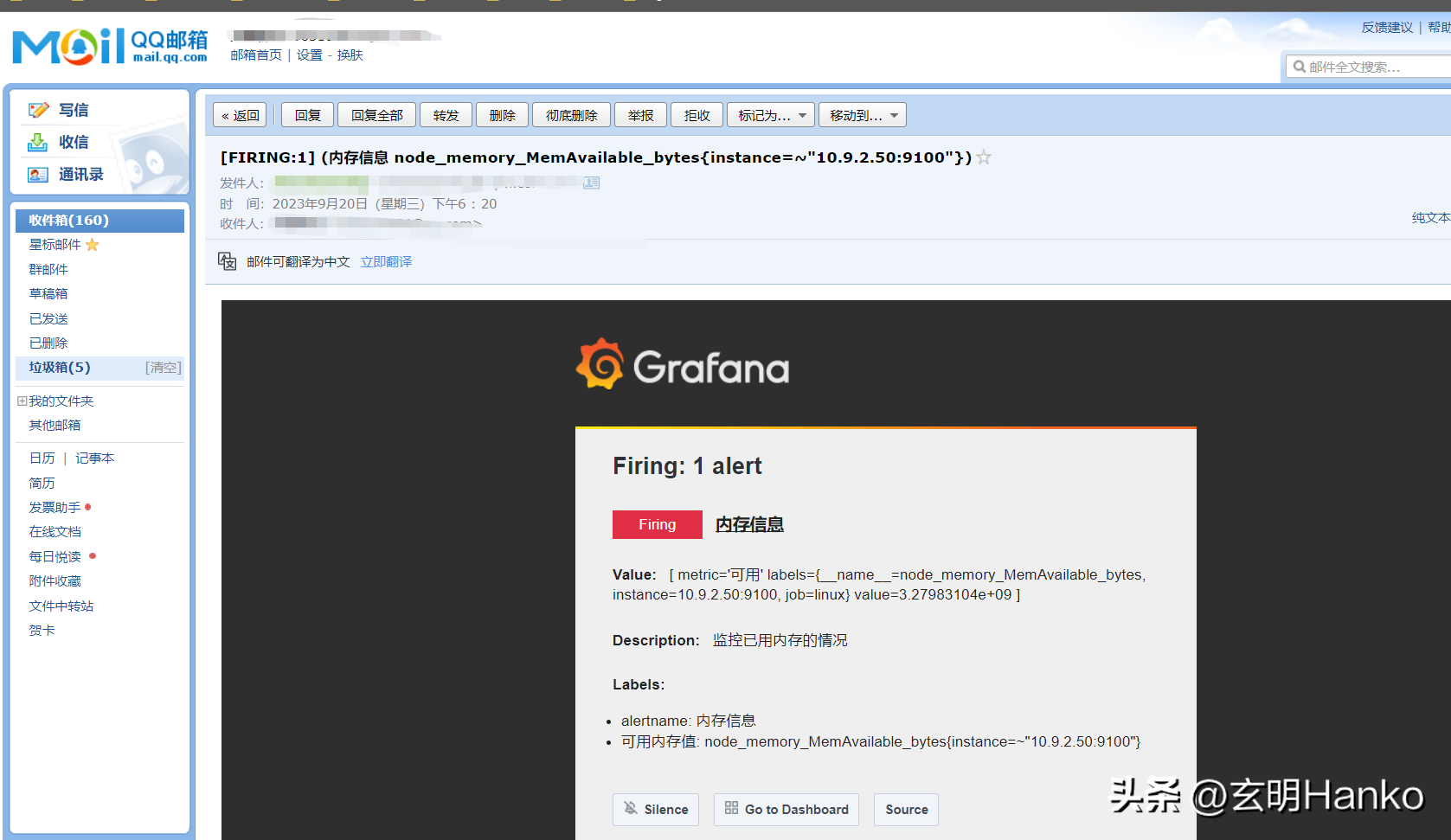Screen dimensions: 1451x840
Task: Click the 删除 delete button
Action: click(x=502, y=115)
